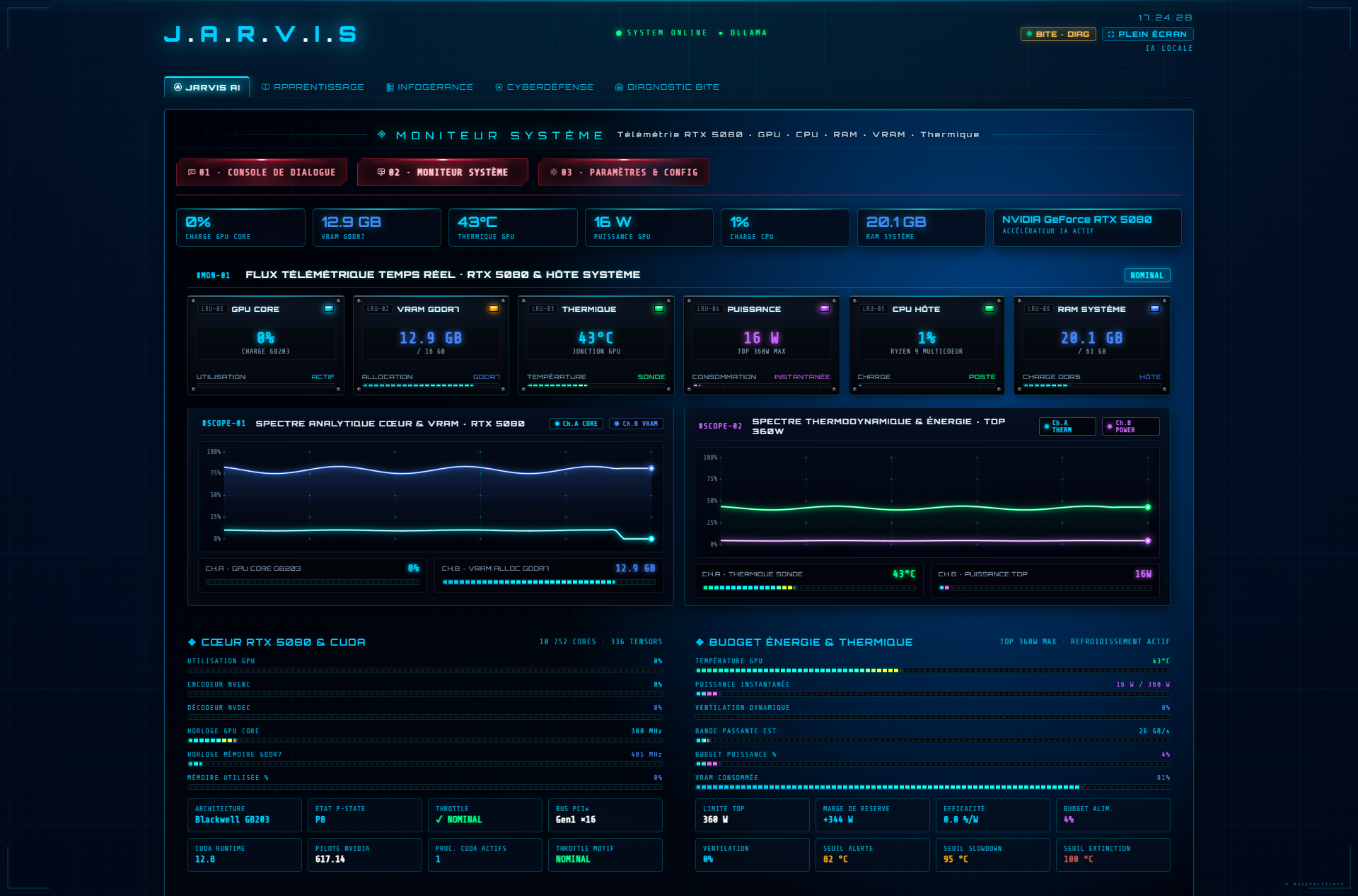The height and width of the screenshot is (896, 1358).
Task: Select the 1% Charge CPU tile
Action: (x=785, y=228)
